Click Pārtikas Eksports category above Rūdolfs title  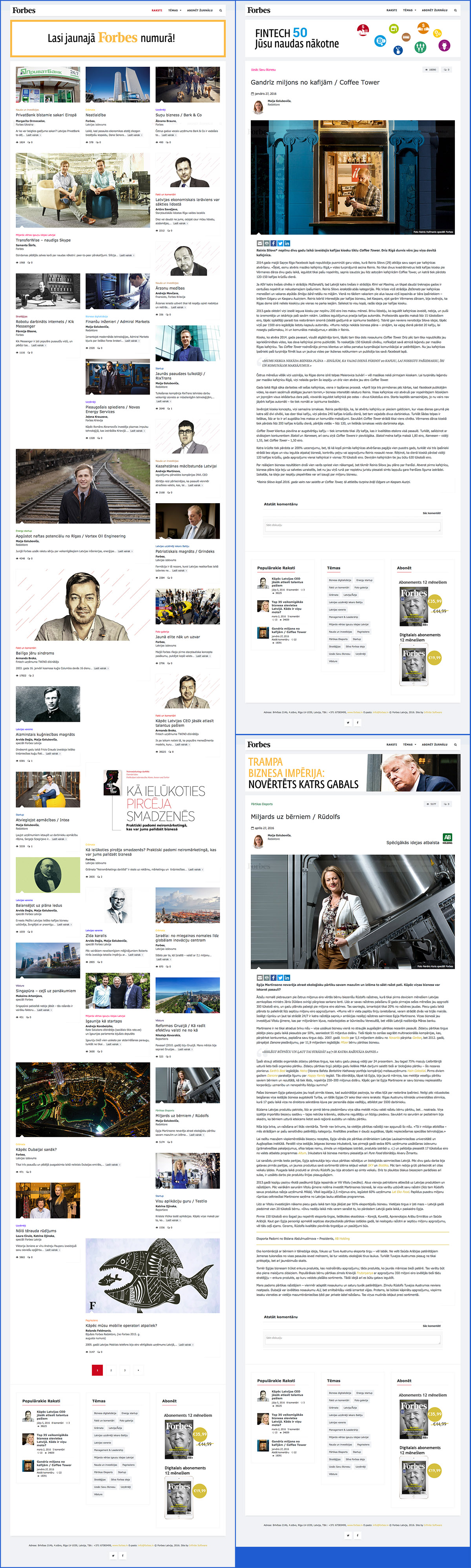[262, 803]
